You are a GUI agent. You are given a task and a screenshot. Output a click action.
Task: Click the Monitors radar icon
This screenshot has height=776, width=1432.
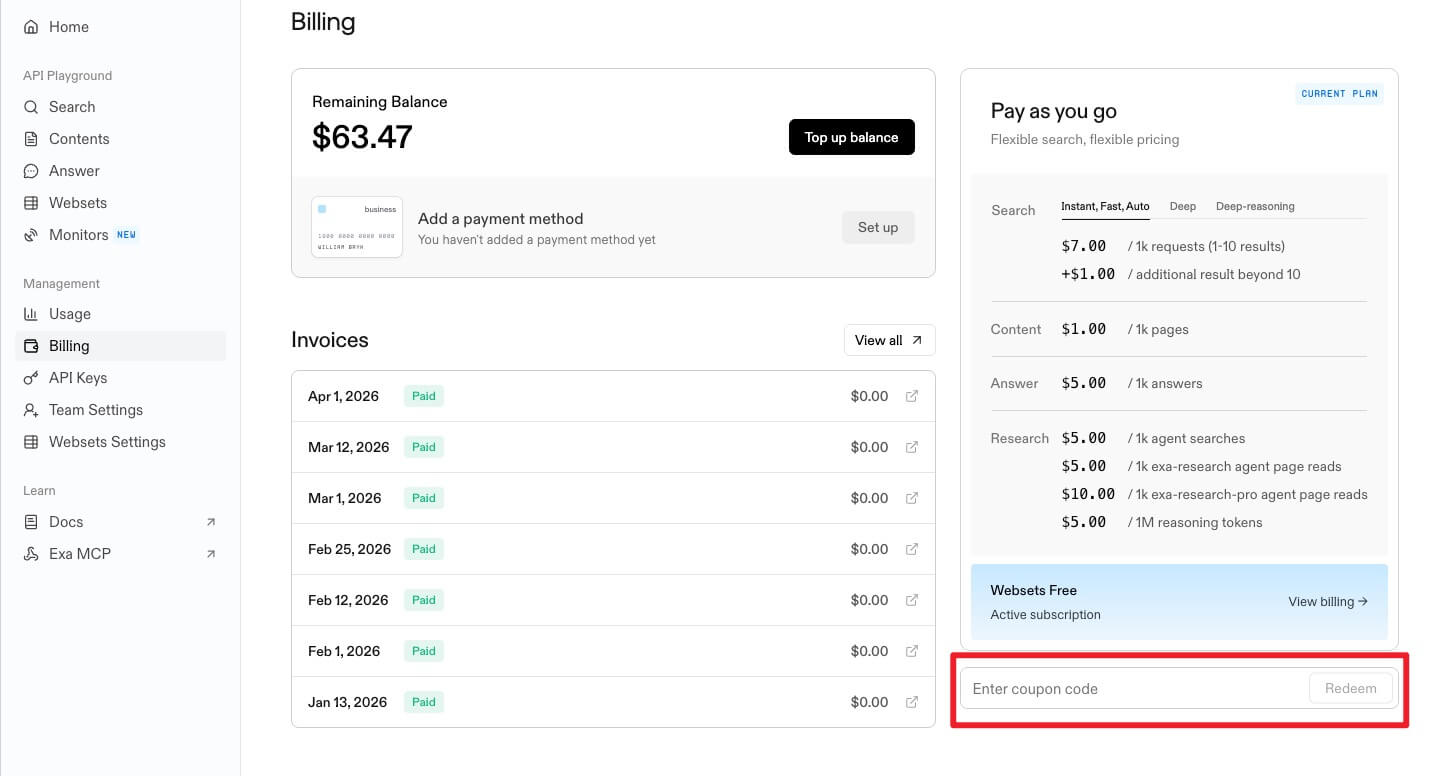pyautogui.click(x=31, y=235)
